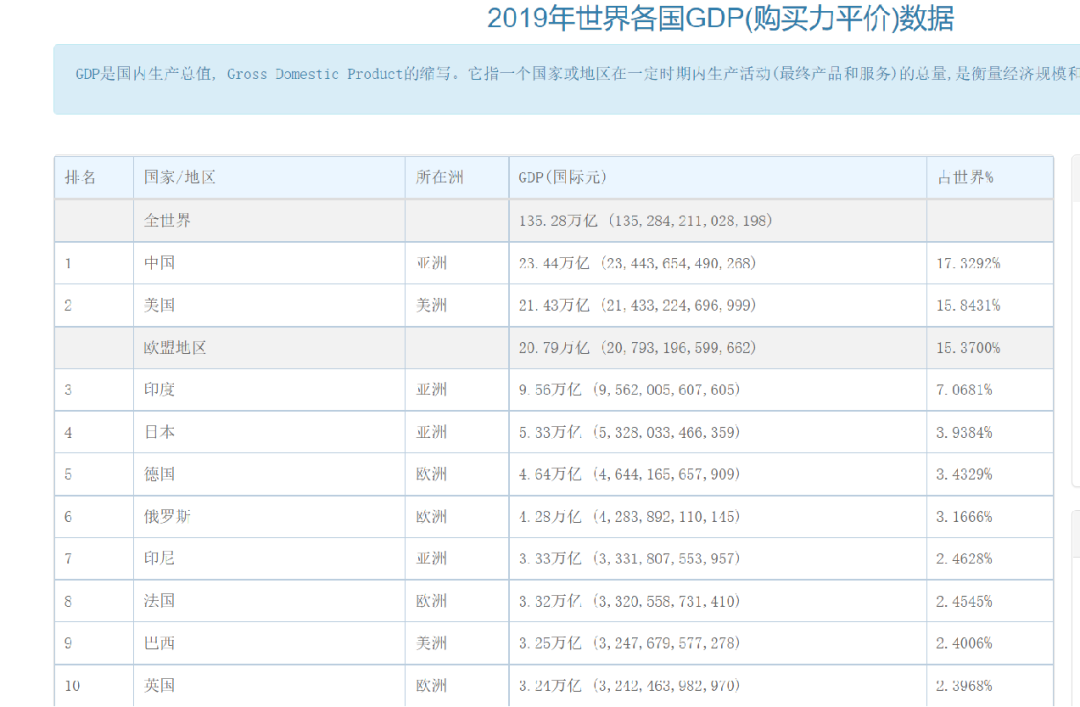Select the 欧盟地区 row label

point(175,348)
